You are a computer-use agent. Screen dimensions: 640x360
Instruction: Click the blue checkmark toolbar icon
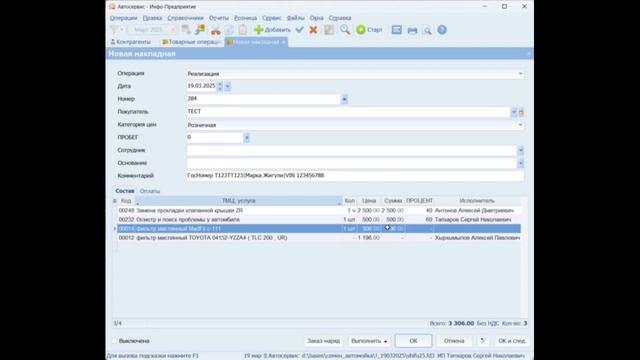(300, 30)
